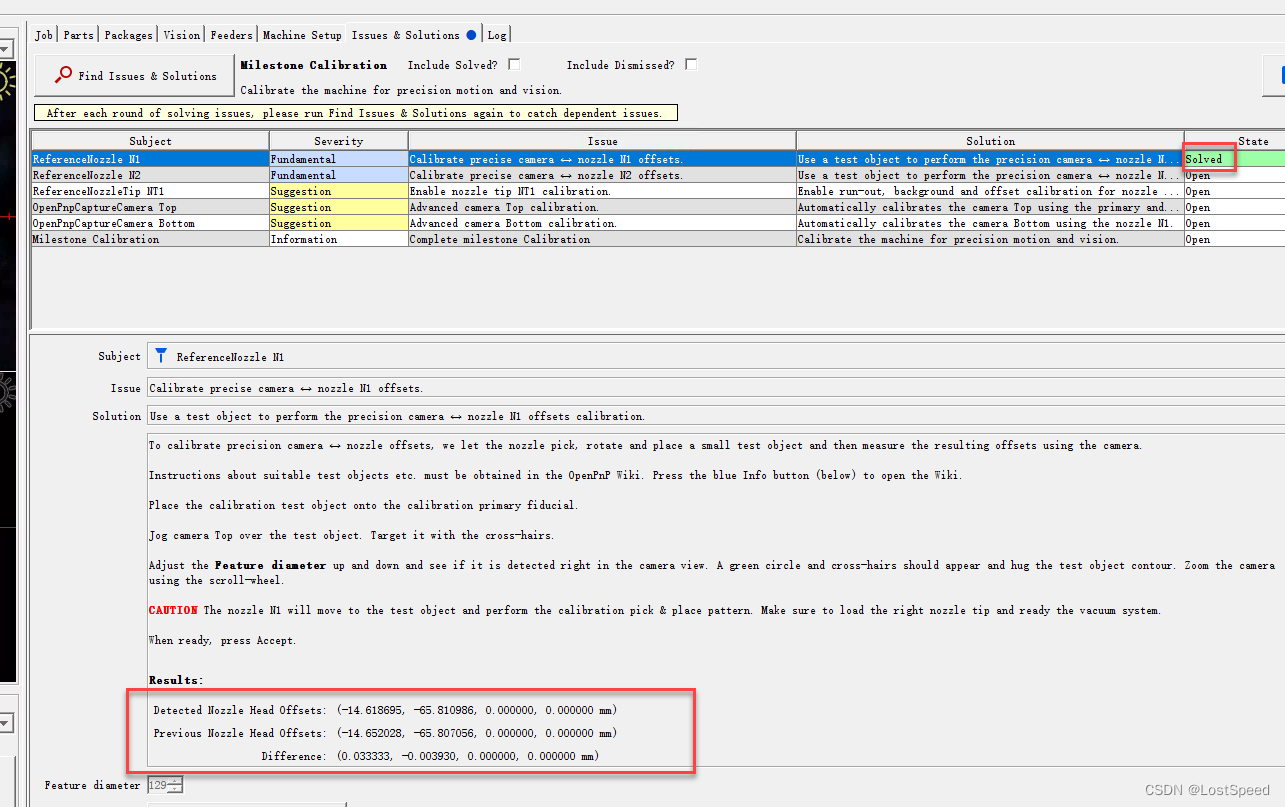Switch to the Log tab
The image size is (1285, 807).
[496, 35]
